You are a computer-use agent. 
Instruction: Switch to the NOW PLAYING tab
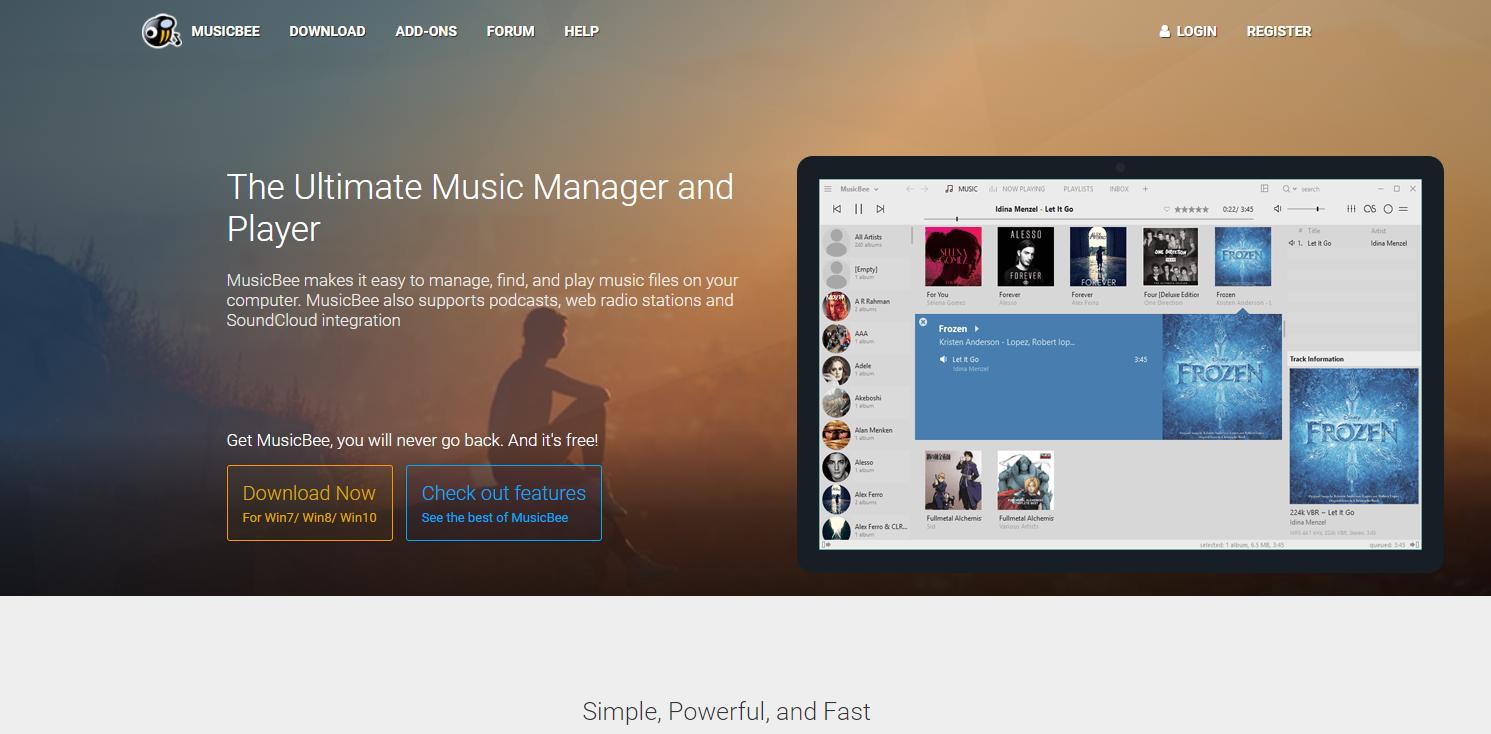[x=1017, y=189]
